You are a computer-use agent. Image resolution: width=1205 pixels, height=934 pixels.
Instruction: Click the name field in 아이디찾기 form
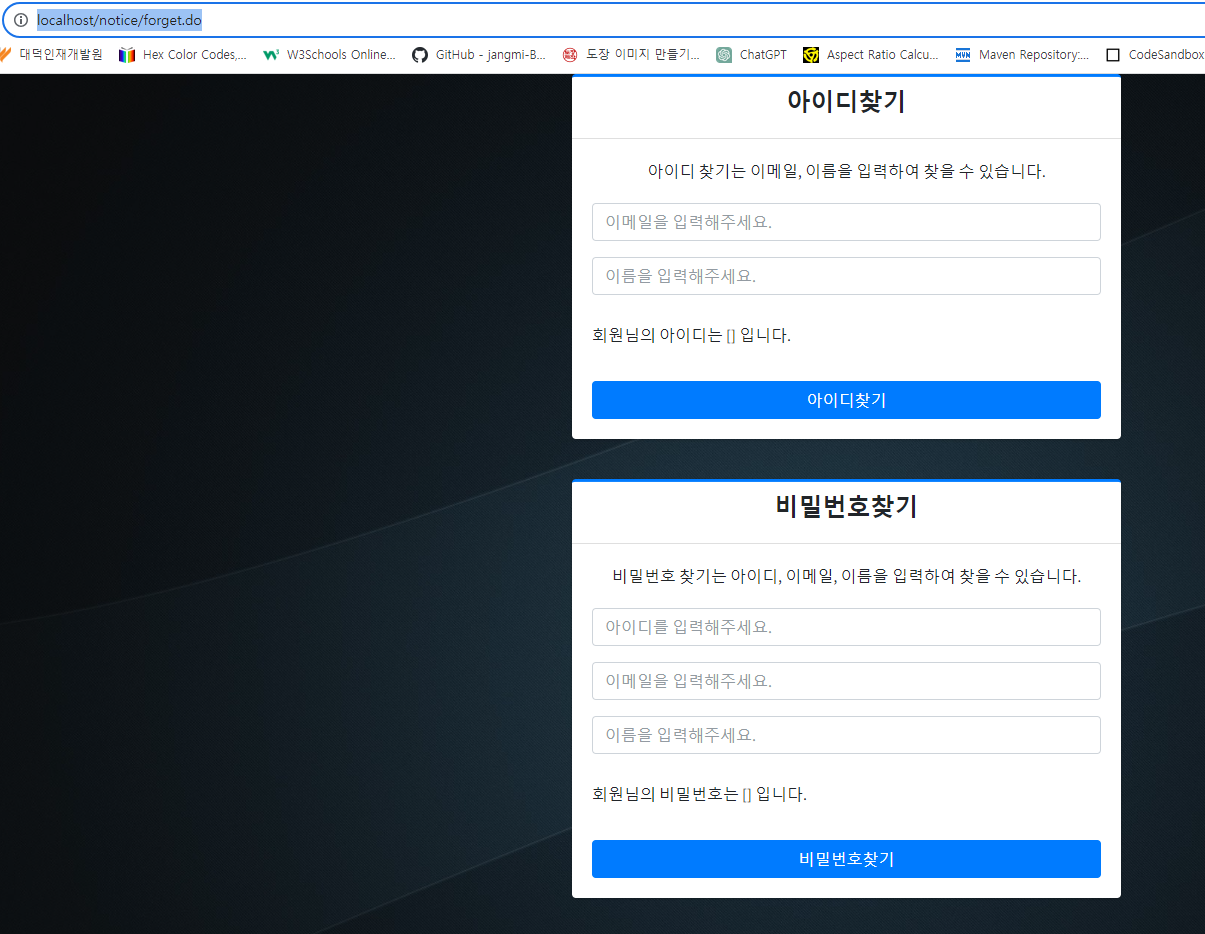(x=846, y=276)
